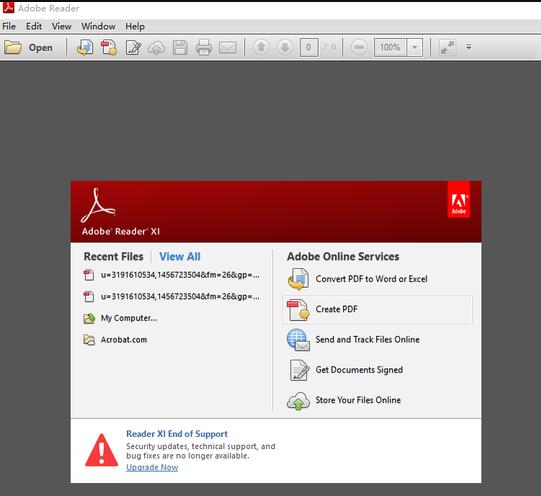Click the Acrobat.com folder icon

(x=89, y=340)
